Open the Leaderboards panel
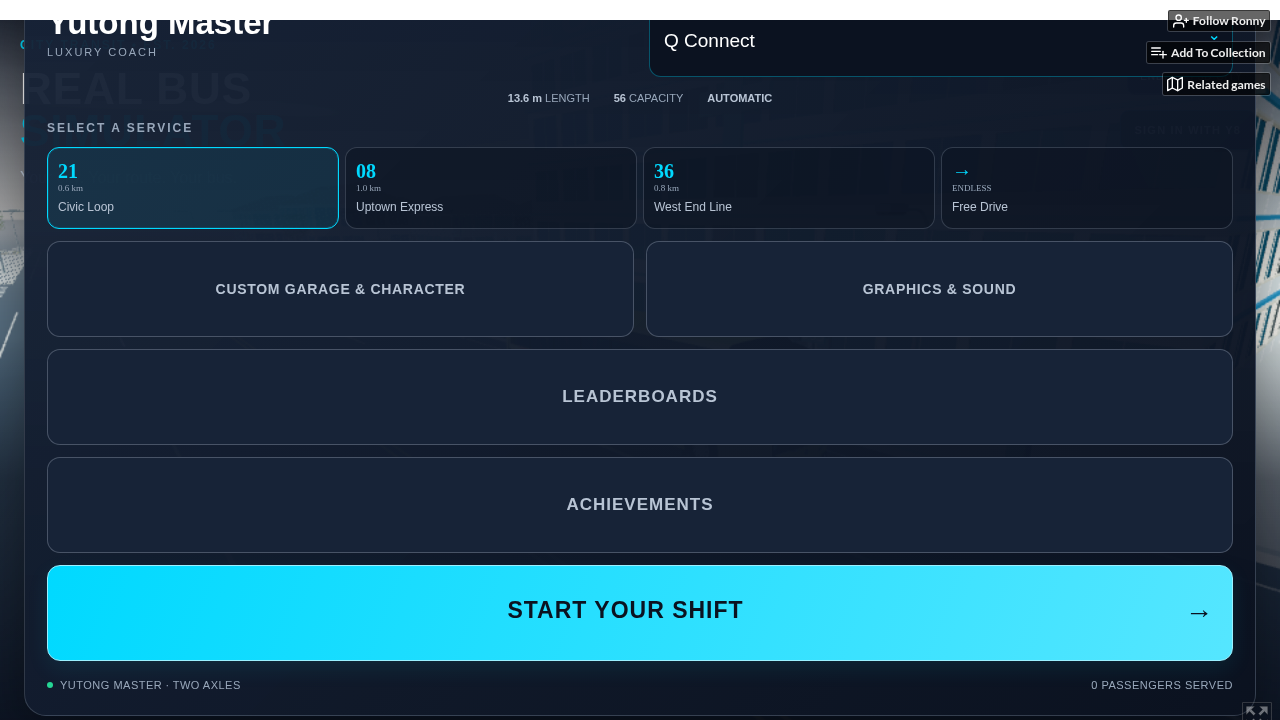Screen dimensions: 1280x720 tap(640, 397)
